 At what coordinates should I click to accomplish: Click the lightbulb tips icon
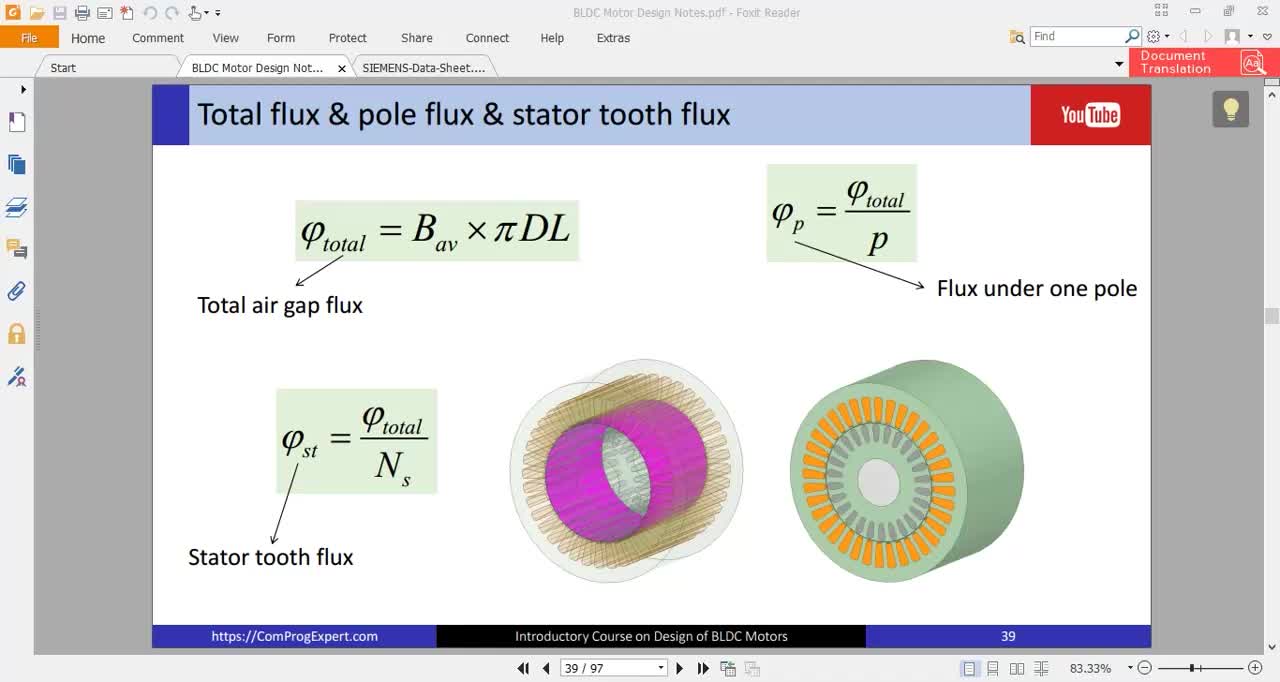[1231, 109]
